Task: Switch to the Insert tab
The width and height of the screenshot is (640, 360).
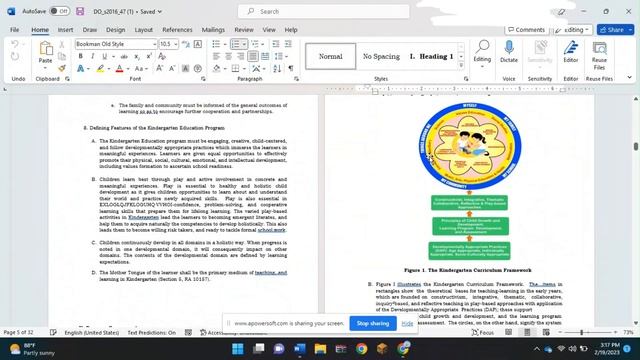Action: [65, 30]
